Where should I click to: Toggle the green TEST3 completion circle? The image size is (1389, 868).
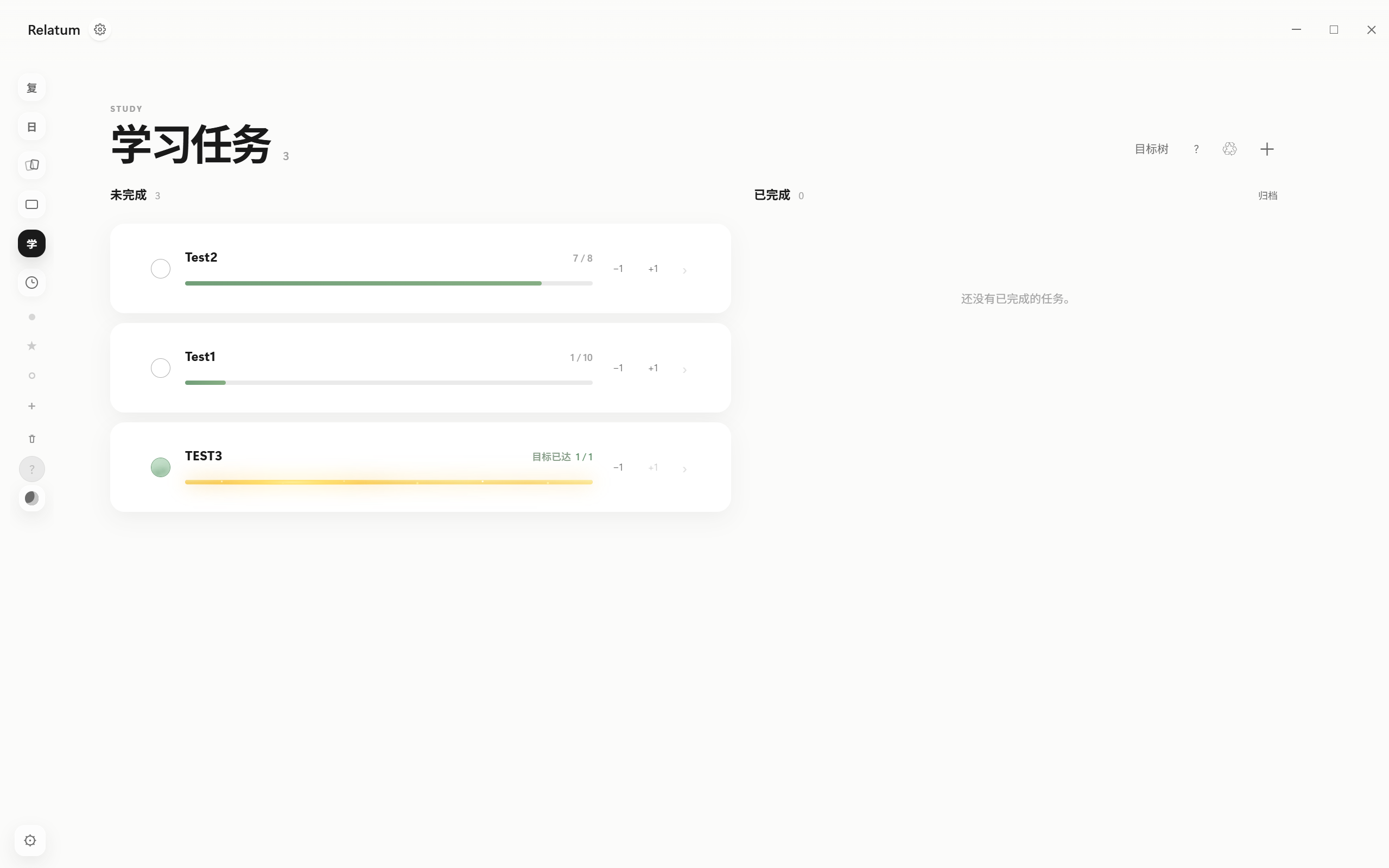click(161, 467)
